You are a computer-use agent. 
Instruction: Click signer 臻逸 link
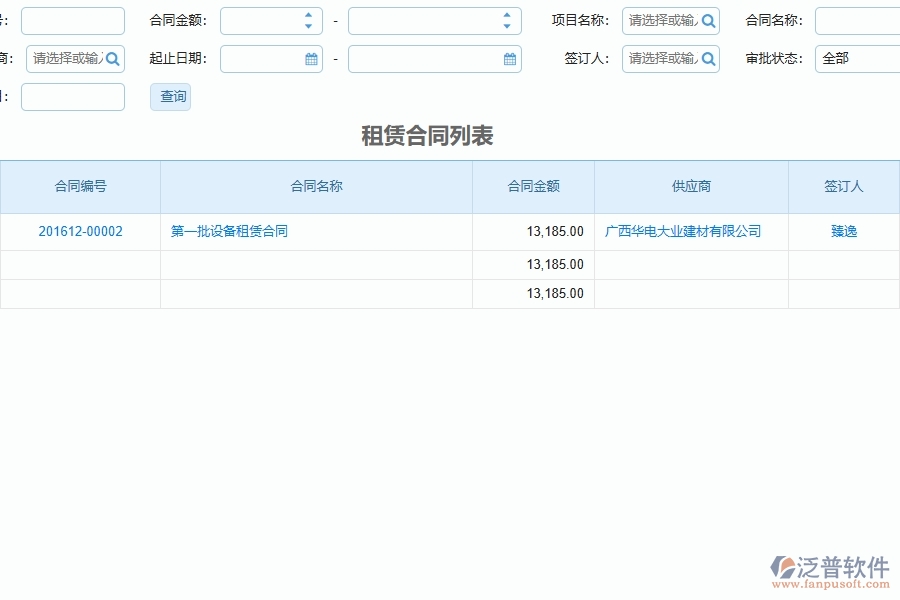842,231
